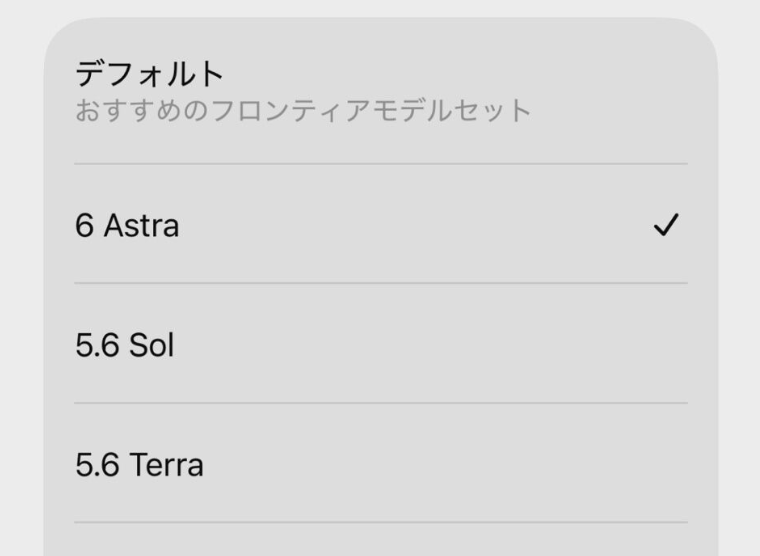Select the 5.6 Sol model

coord(381,344)
